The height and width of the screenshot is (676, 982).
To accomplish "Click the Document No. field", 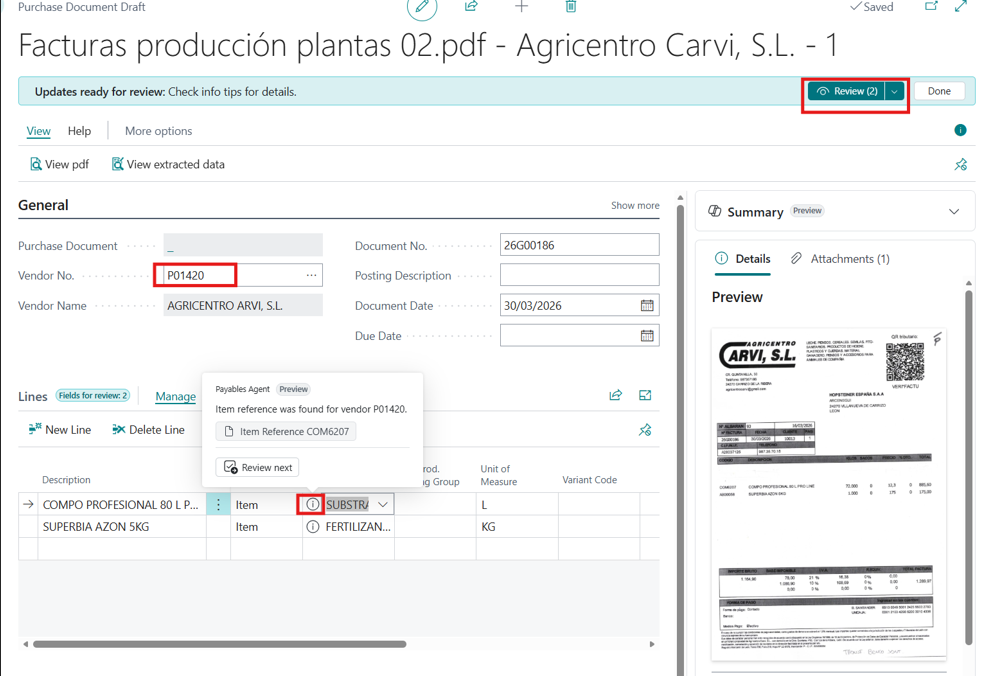I will (579, 245).
